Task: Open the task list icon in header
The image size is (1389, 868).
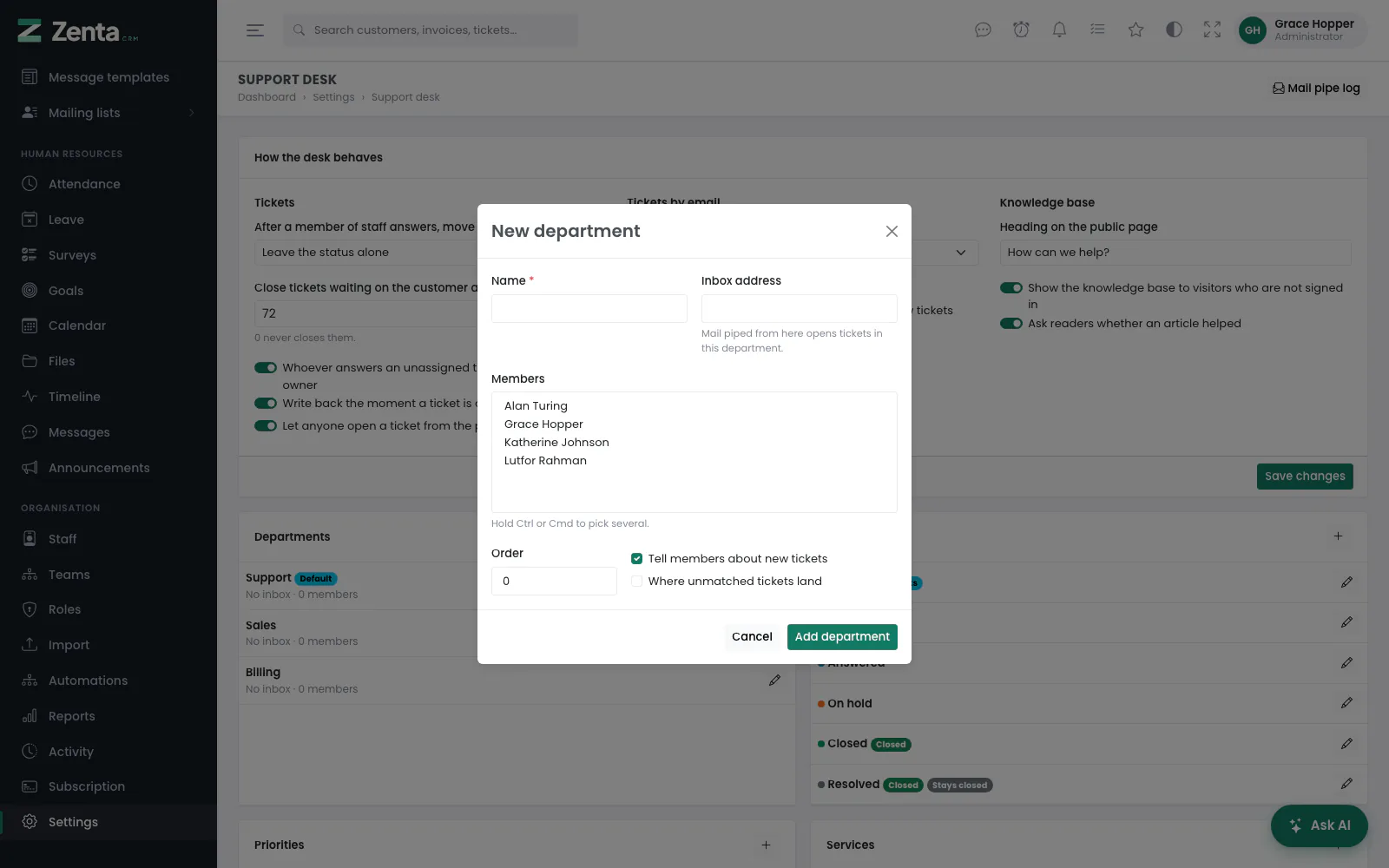Action: click(x=1097, y=30)
